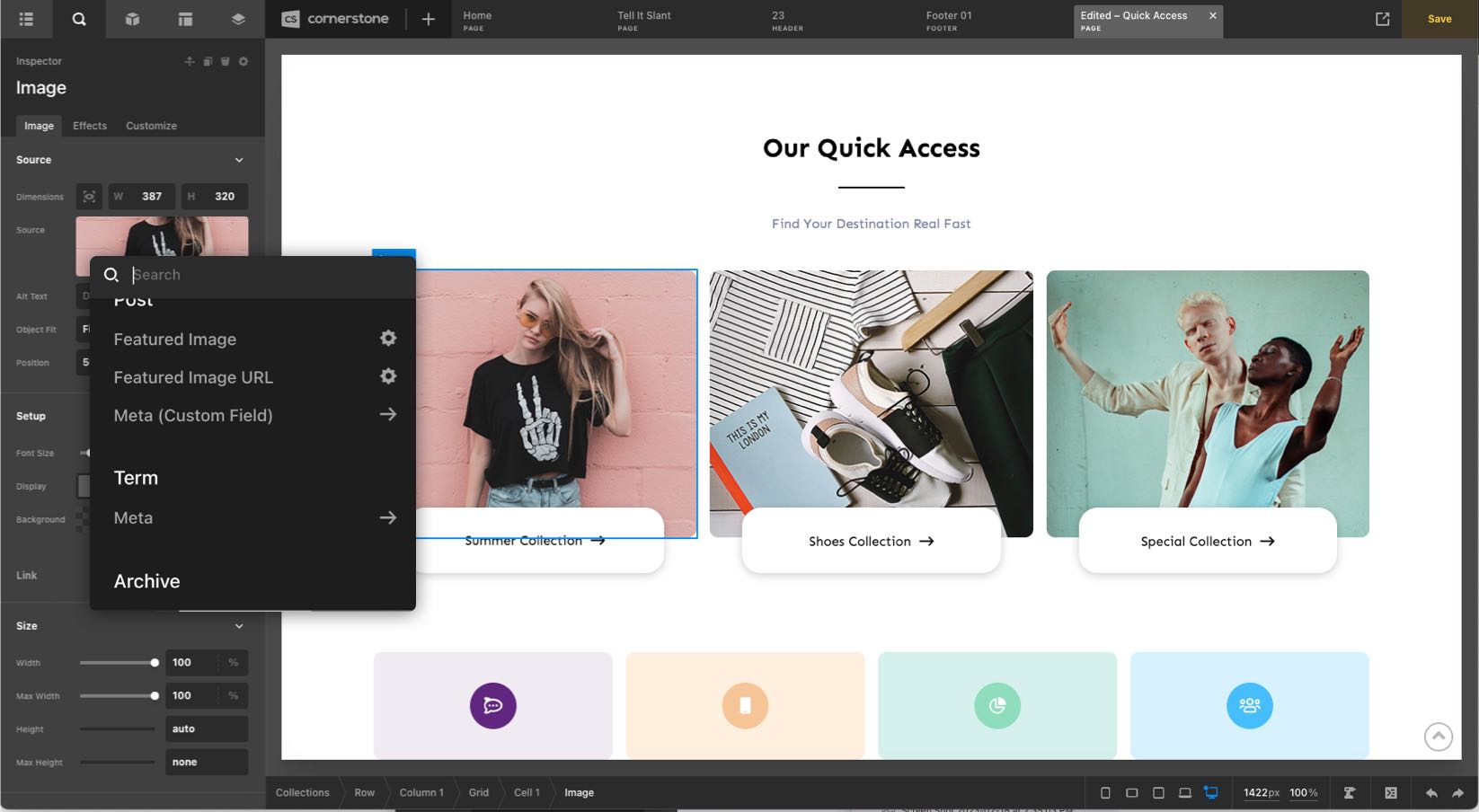Image resolution: width=1479 pixels, height=812 pixels.
Task: Switch to the laptop breakpoint icon
Action: tap(1185, 793)
